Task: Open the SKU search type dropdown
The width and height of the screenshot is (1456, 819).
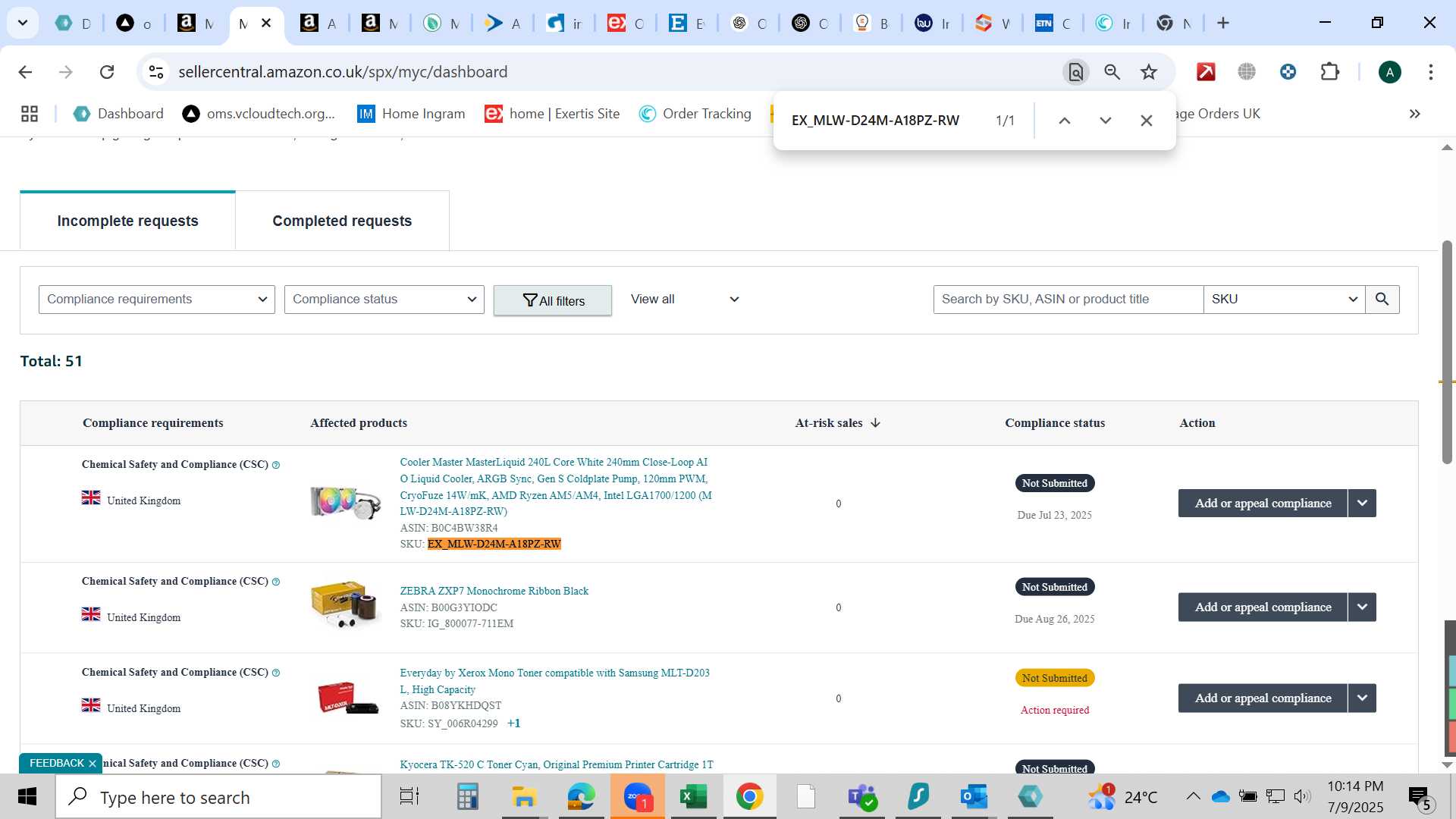Action: point(1284,300)
